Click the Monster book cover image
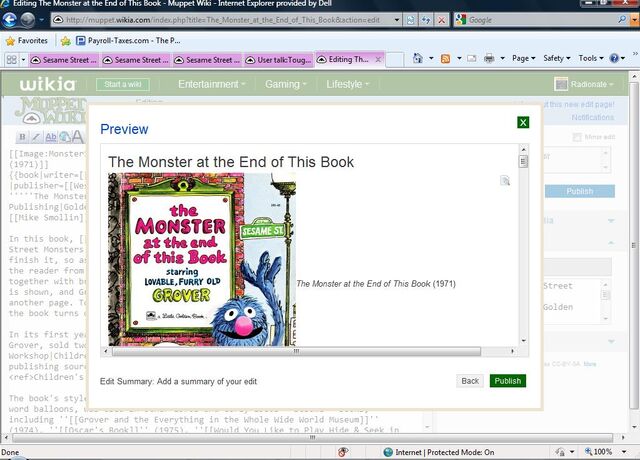The height and width of the screenshot is (460, 640). [x=202, y=259]
